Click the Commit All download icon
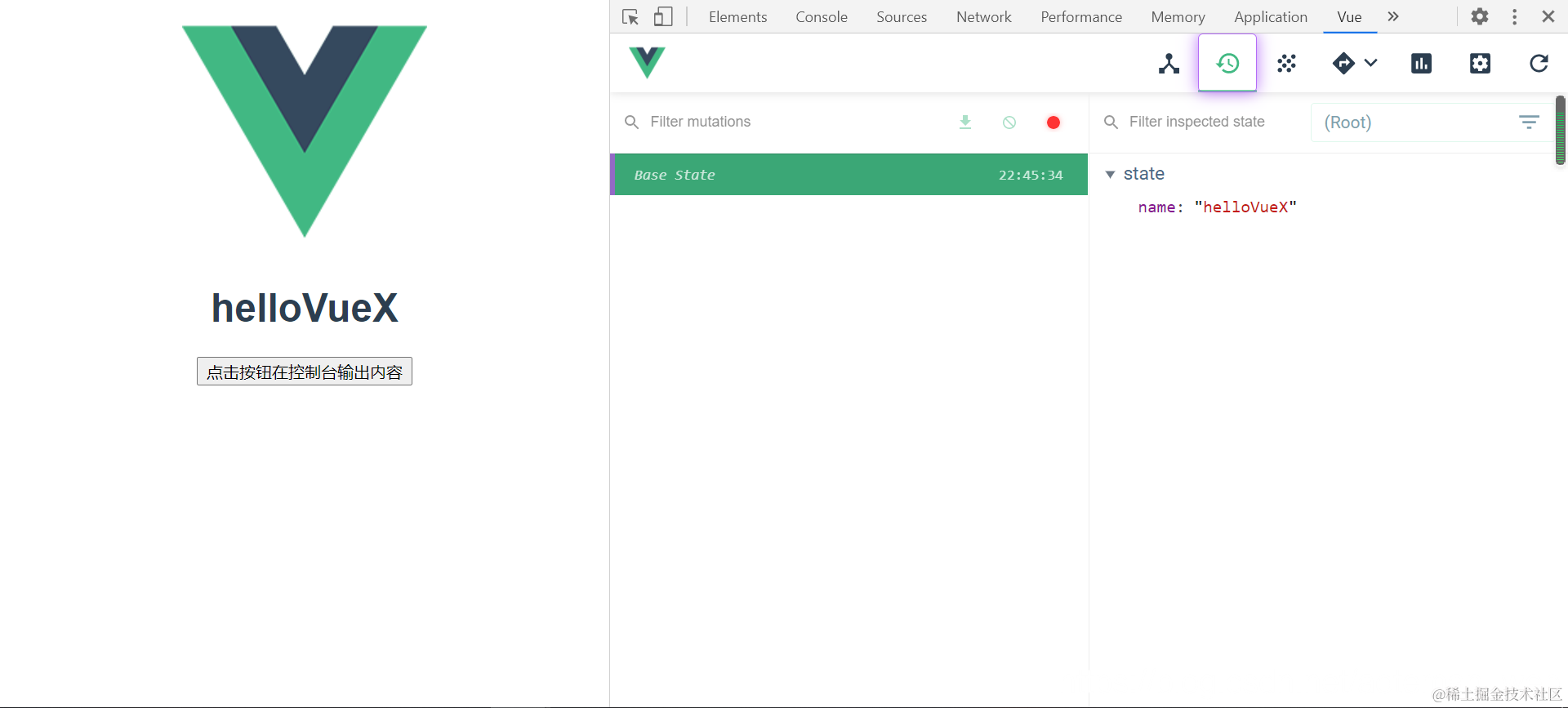 coord(965,122)
